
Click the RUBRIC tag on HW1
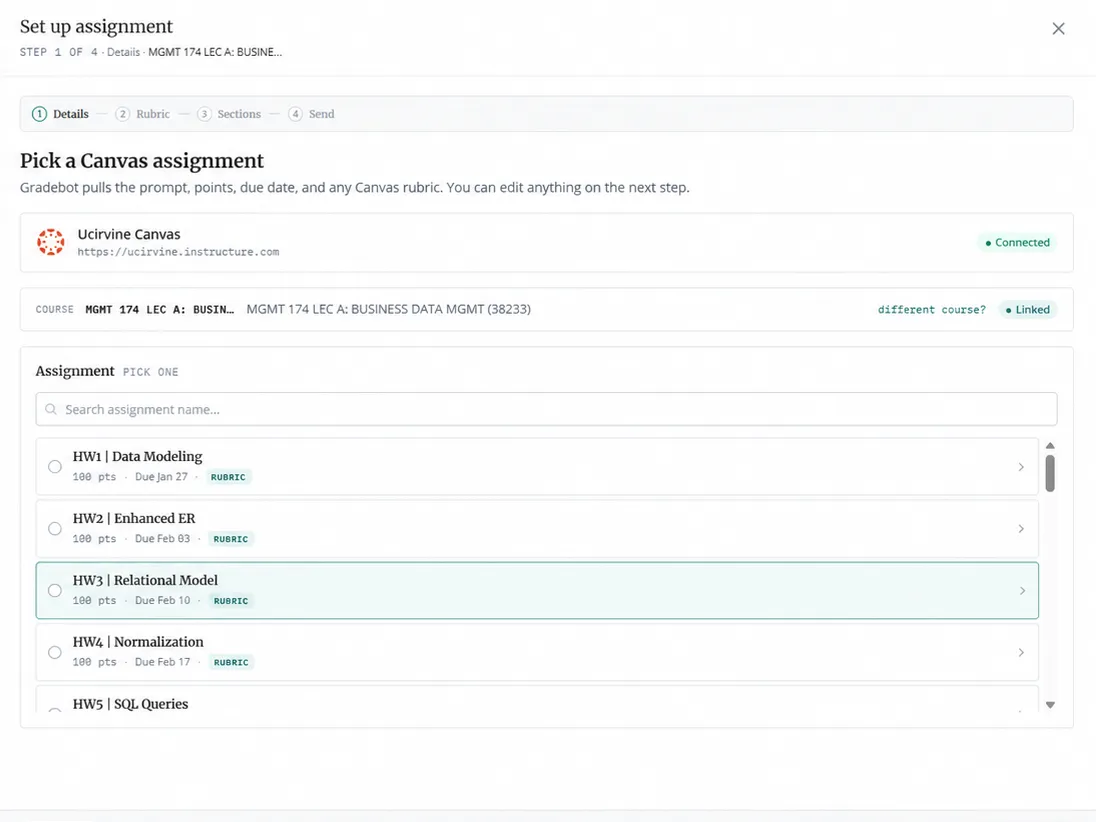click(x=228, y=477)
